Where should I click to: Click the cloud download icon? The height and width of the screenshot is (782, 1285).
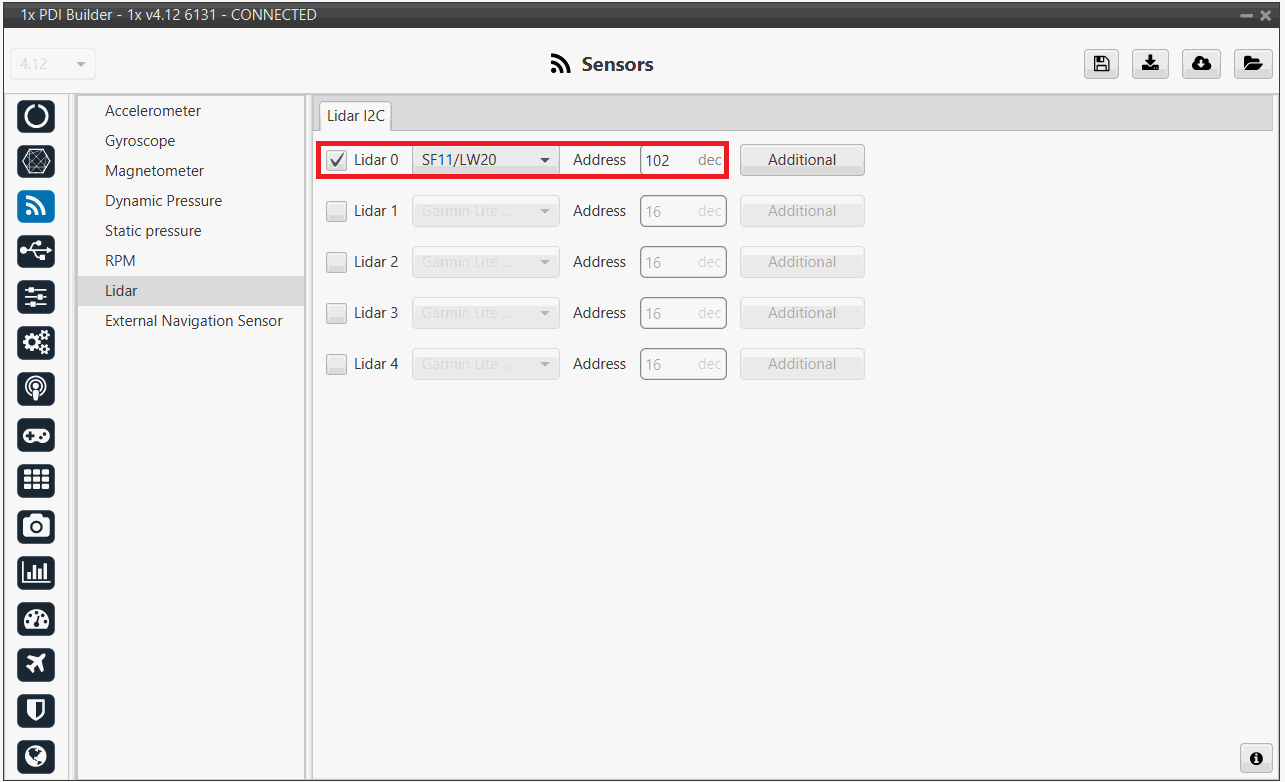pyautogui.click(x=1201, y=64)
